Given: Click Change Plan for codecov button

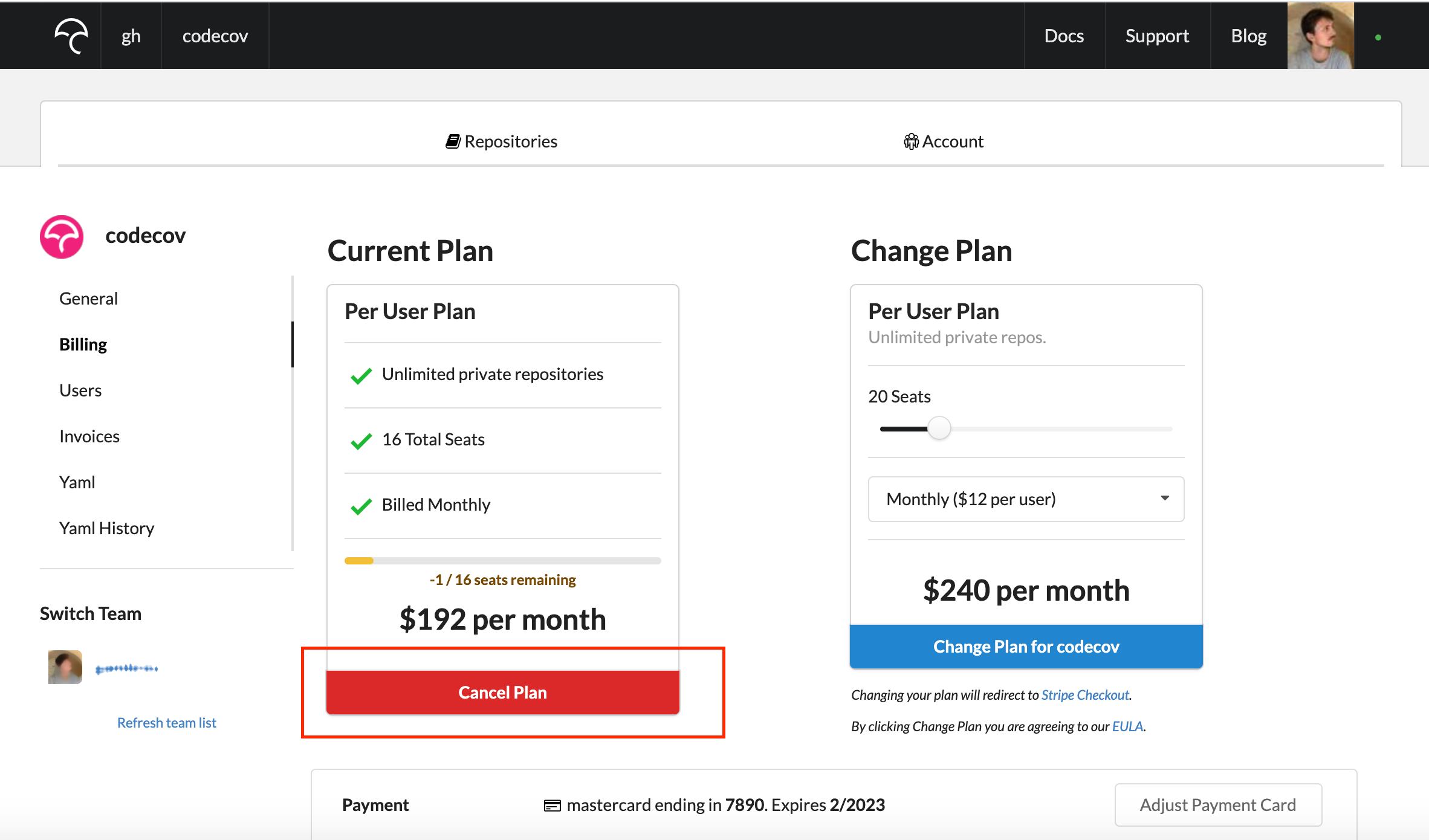Looking at the screenshot, I should pyautogui.click(x=1026, y=647).
